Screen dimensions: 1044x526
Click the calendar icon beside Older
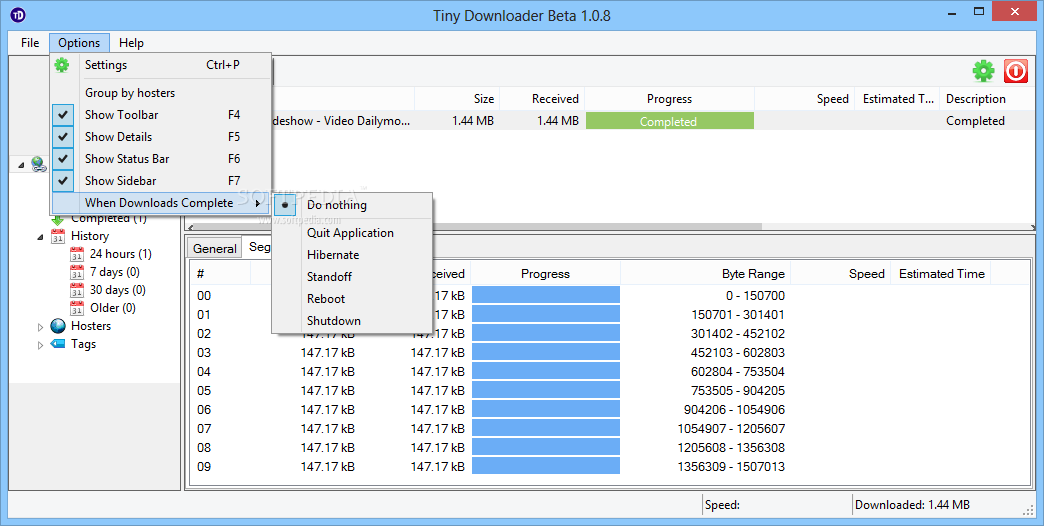tap(77, 308)
